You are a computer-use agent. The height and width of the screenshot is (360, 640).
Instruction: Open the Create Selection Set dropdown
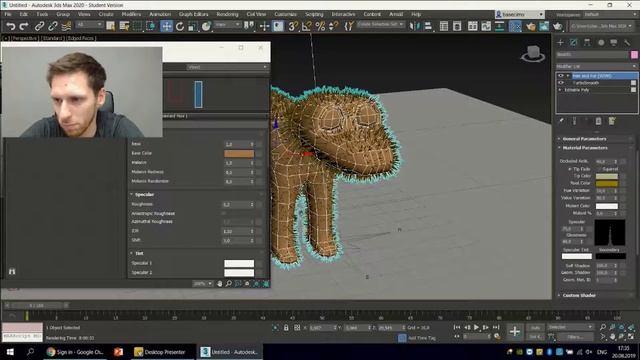(381, 25)
